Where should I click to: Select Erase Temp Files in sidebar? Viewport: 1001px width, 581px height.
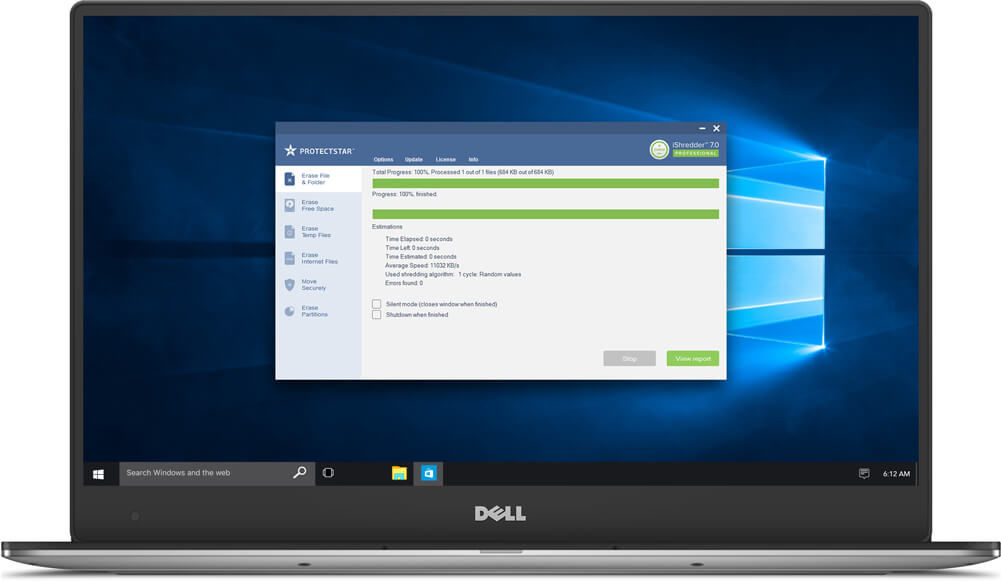(x=319, y=232)
